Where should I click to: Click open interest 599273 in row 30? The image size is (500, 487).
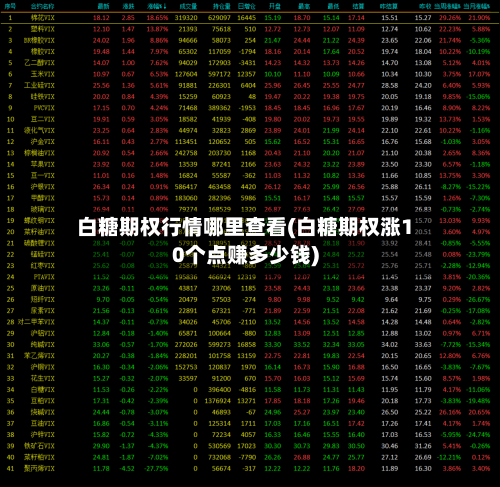[x=219, y=345]
